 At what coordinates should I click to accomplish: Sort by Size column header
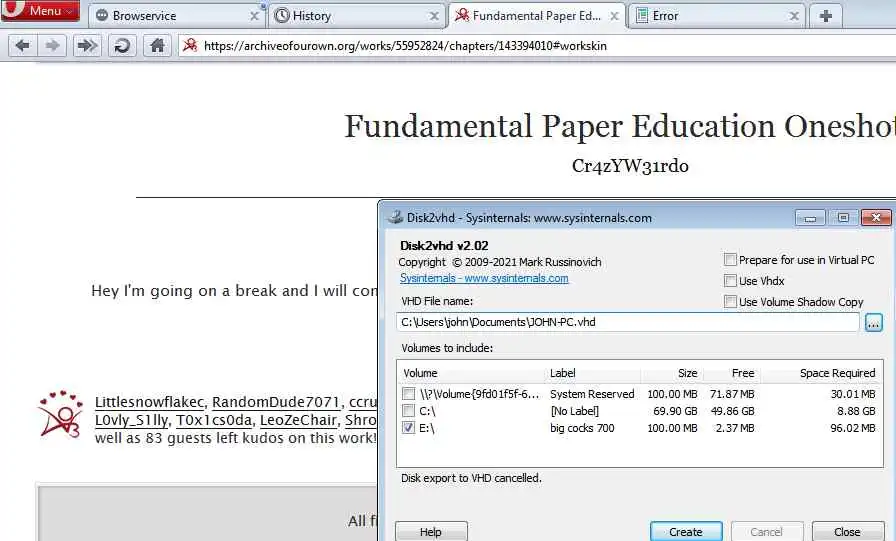pos(687,373)
